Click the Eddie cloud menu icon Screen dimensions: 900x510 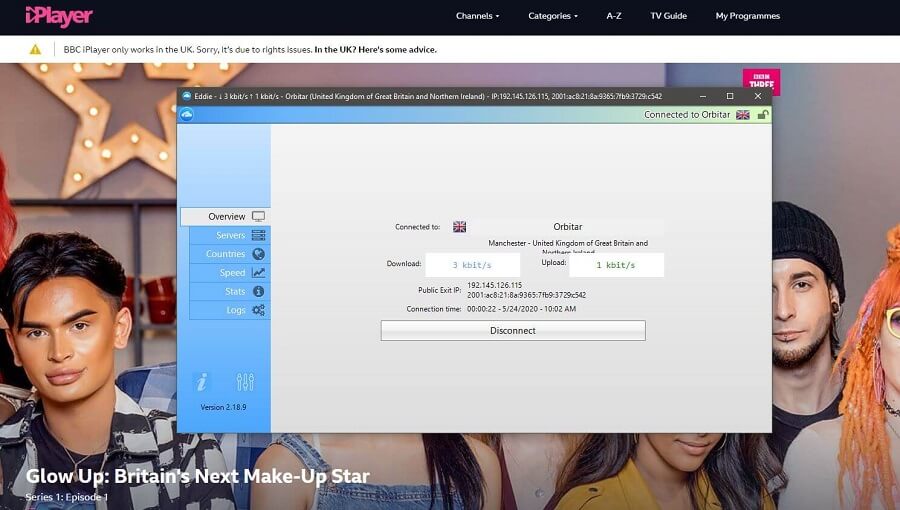187,115
